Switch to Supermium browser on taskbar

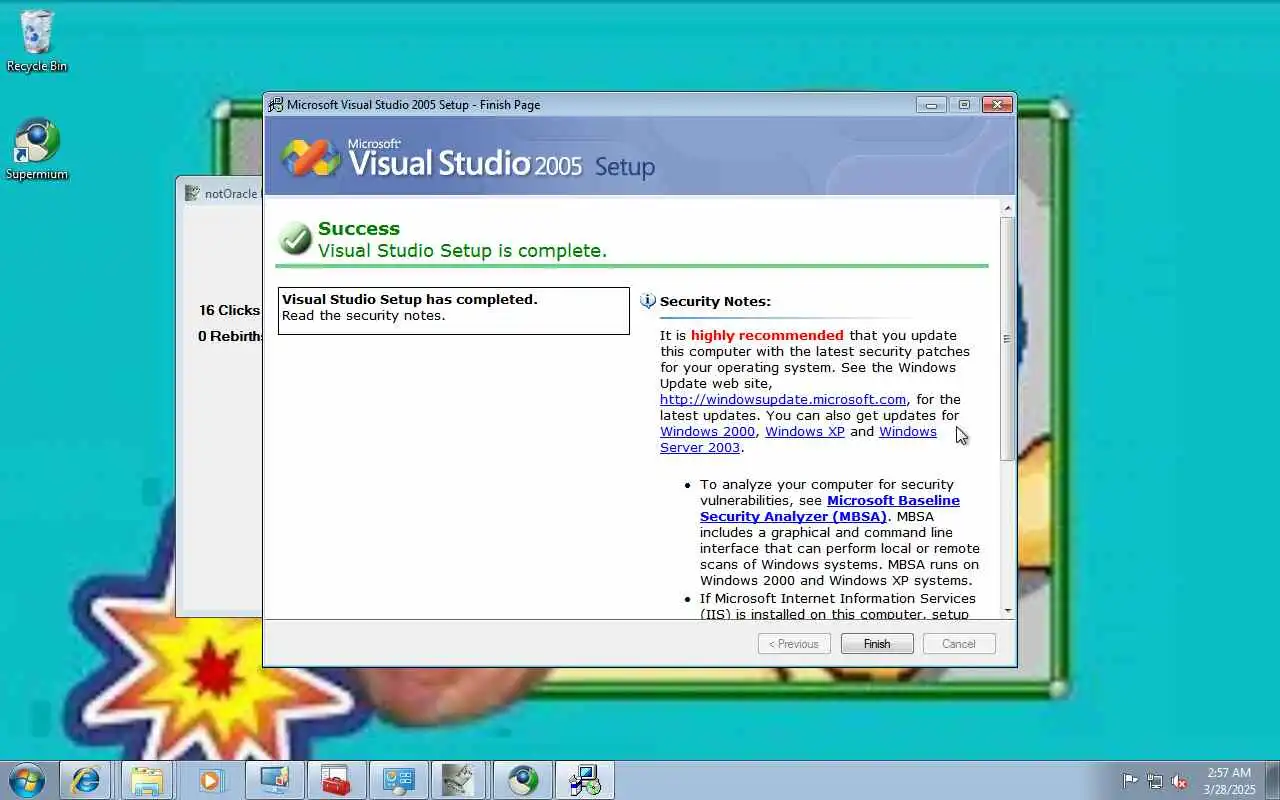522,780
